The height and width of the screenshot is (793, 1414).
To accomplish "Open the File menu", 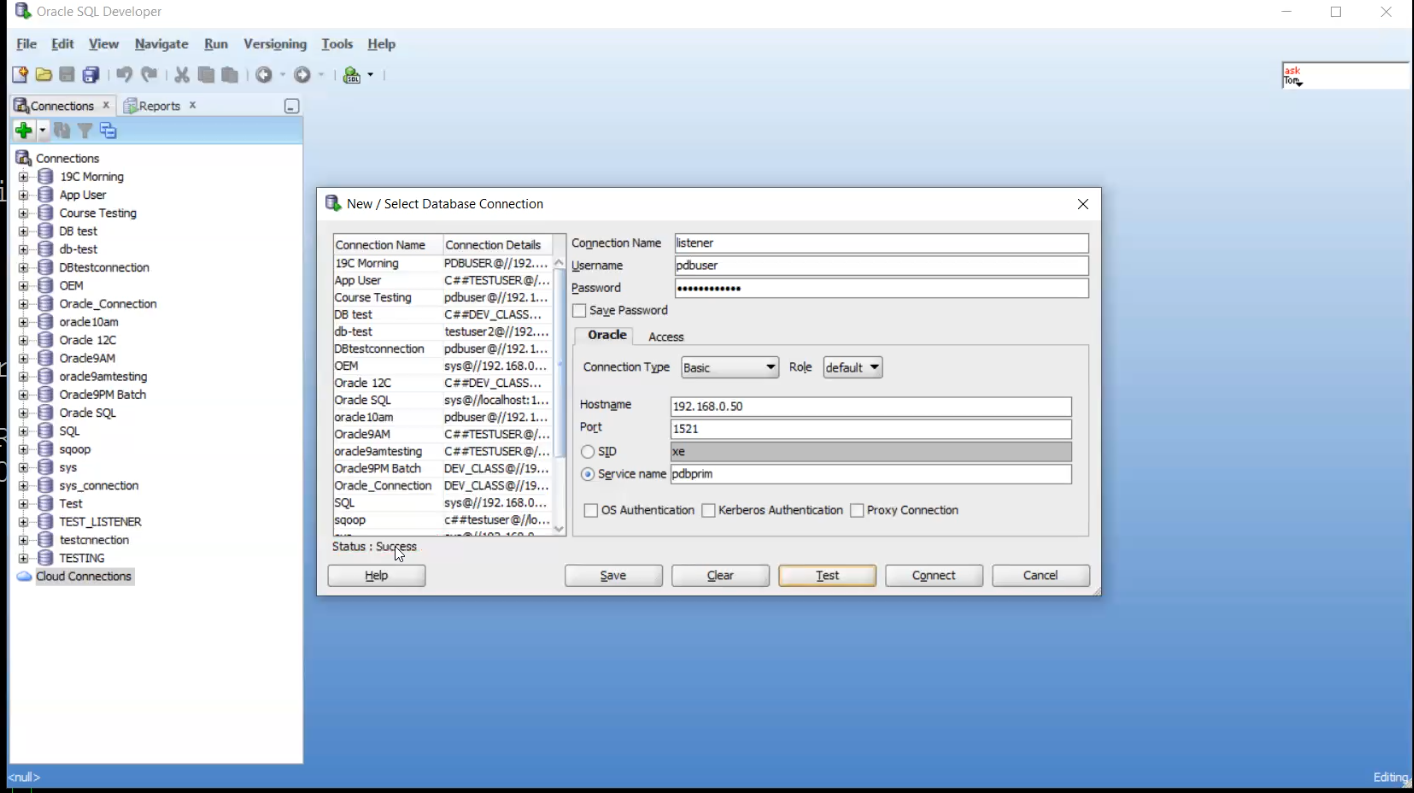I will (27, 44).
